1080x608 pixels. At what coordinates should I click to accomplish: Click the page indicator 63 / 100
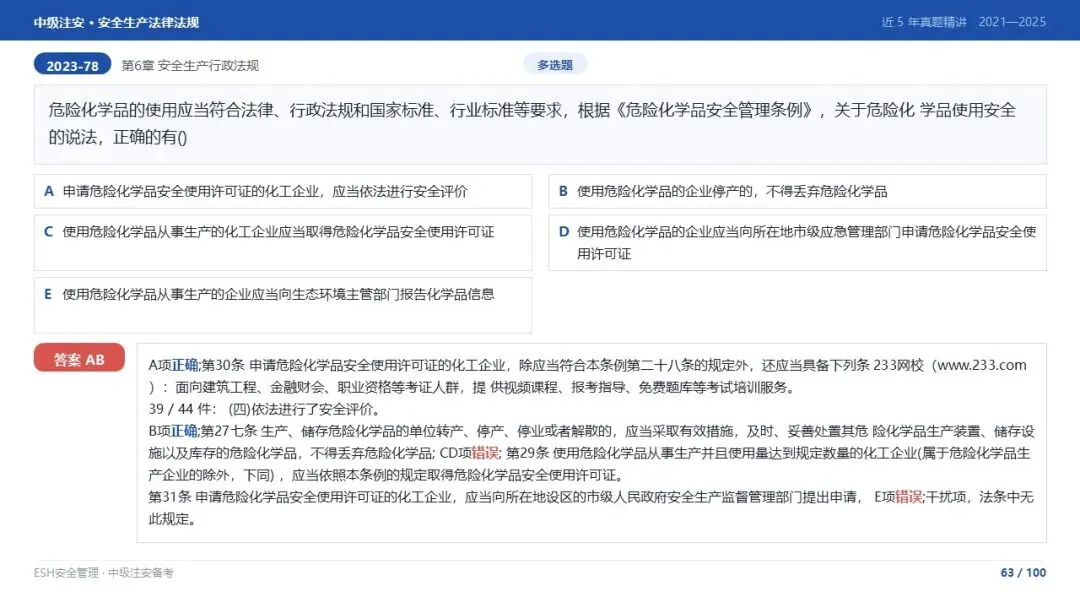(1023, 573)
